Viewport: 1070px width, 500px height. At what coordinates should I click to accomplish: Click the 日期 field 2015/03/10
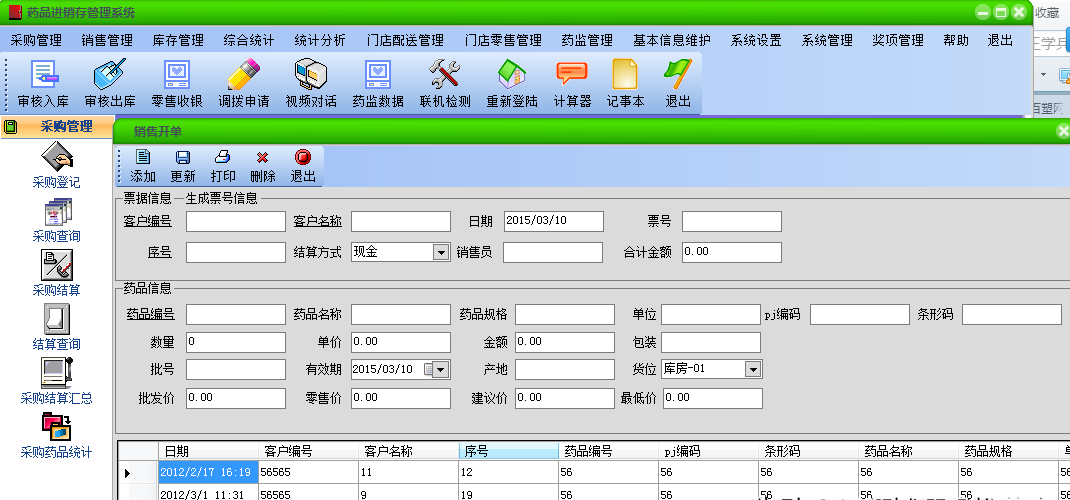pyautogui.click(x=553, y=222)
